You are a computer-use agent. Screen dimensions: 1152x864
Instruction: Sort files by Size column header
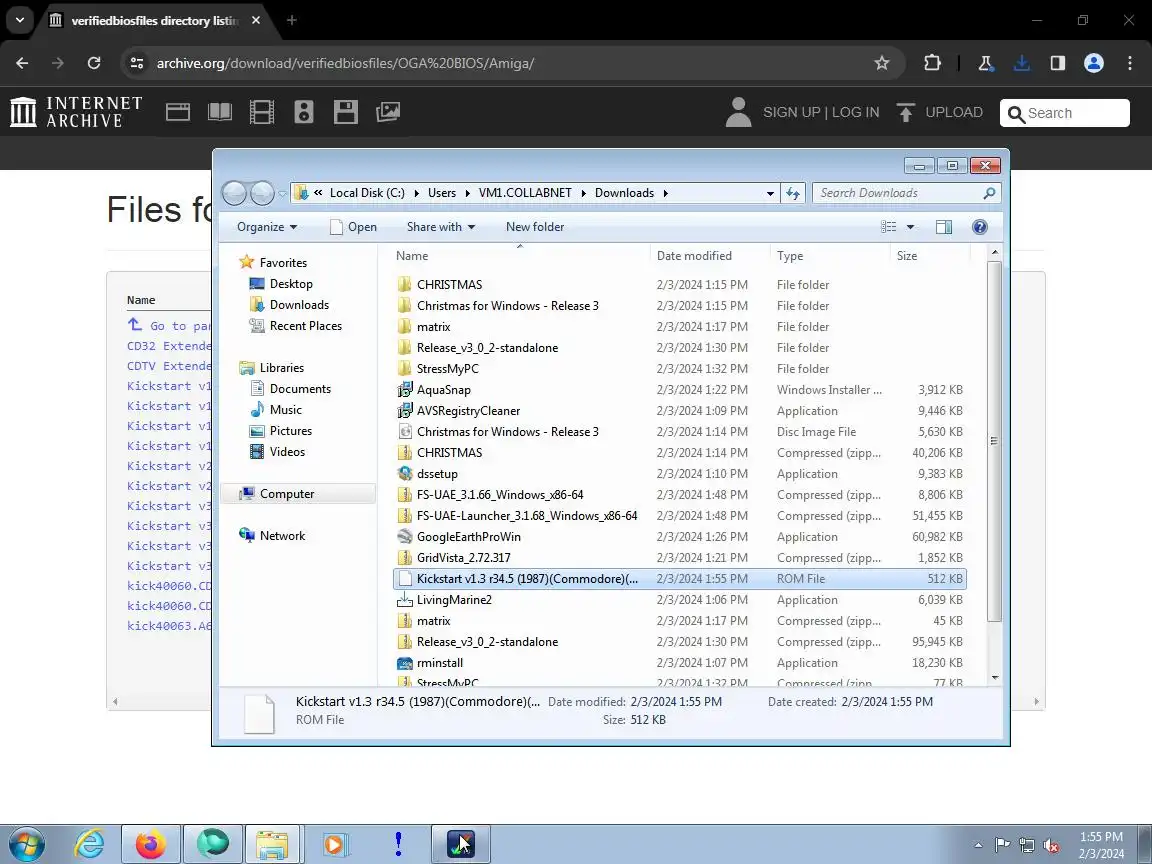(930, 256)
